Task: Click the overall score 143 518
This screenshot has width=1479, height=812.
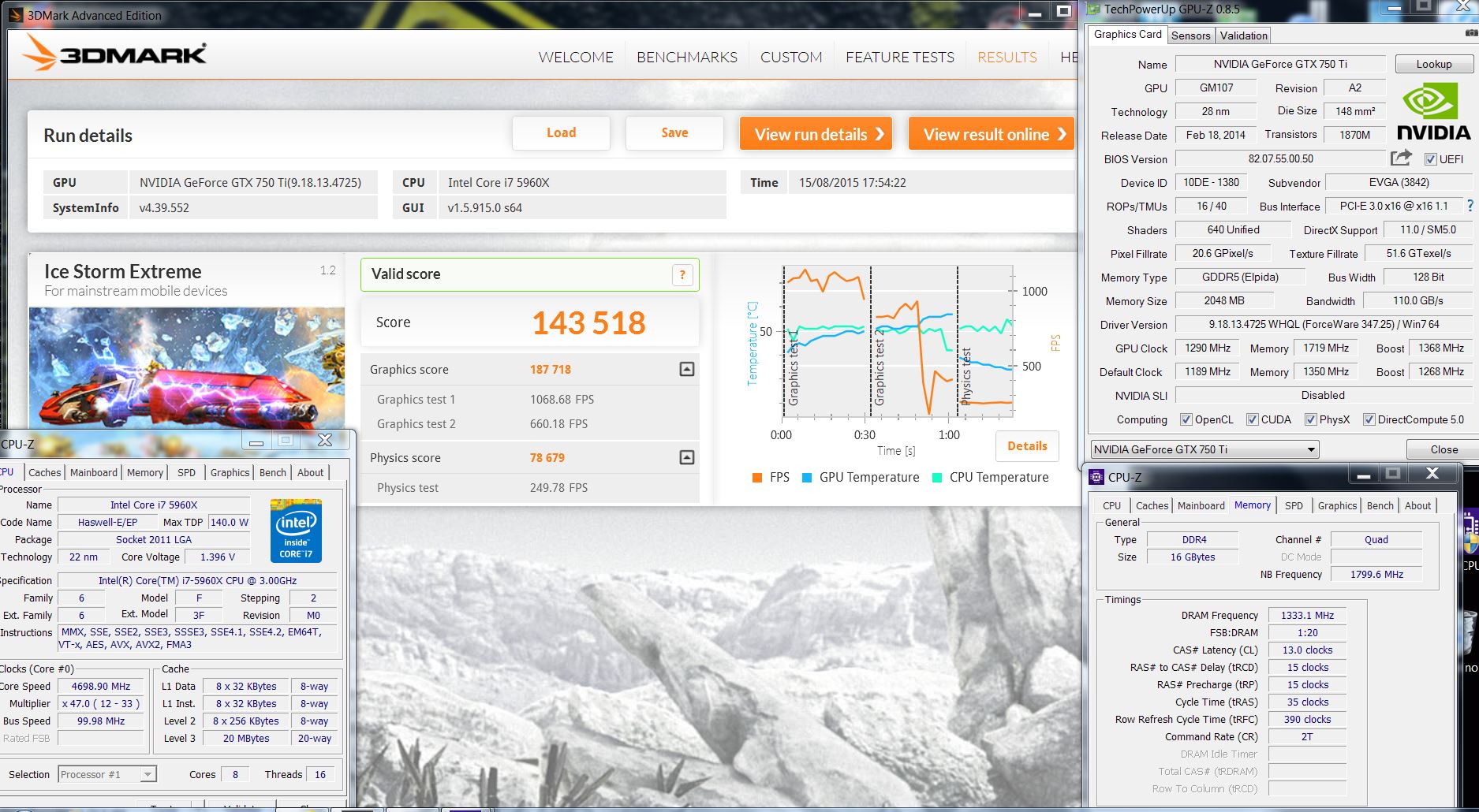Action: coord(588,323)
